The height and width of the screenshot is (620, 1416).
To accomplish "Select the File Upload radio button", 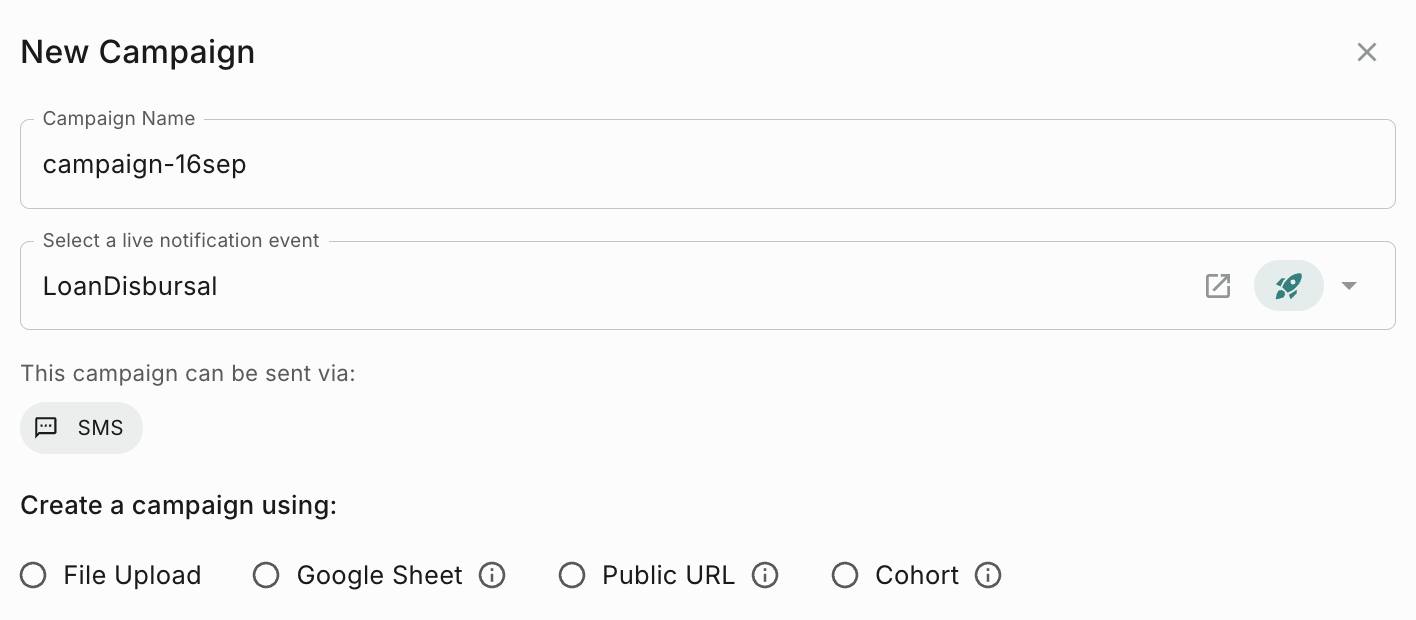I will click(34, 576).
